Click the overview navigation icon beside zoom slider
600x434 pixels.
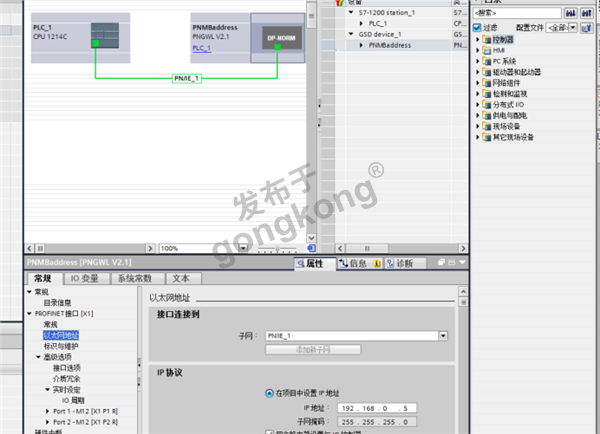(x=311, y=248)
